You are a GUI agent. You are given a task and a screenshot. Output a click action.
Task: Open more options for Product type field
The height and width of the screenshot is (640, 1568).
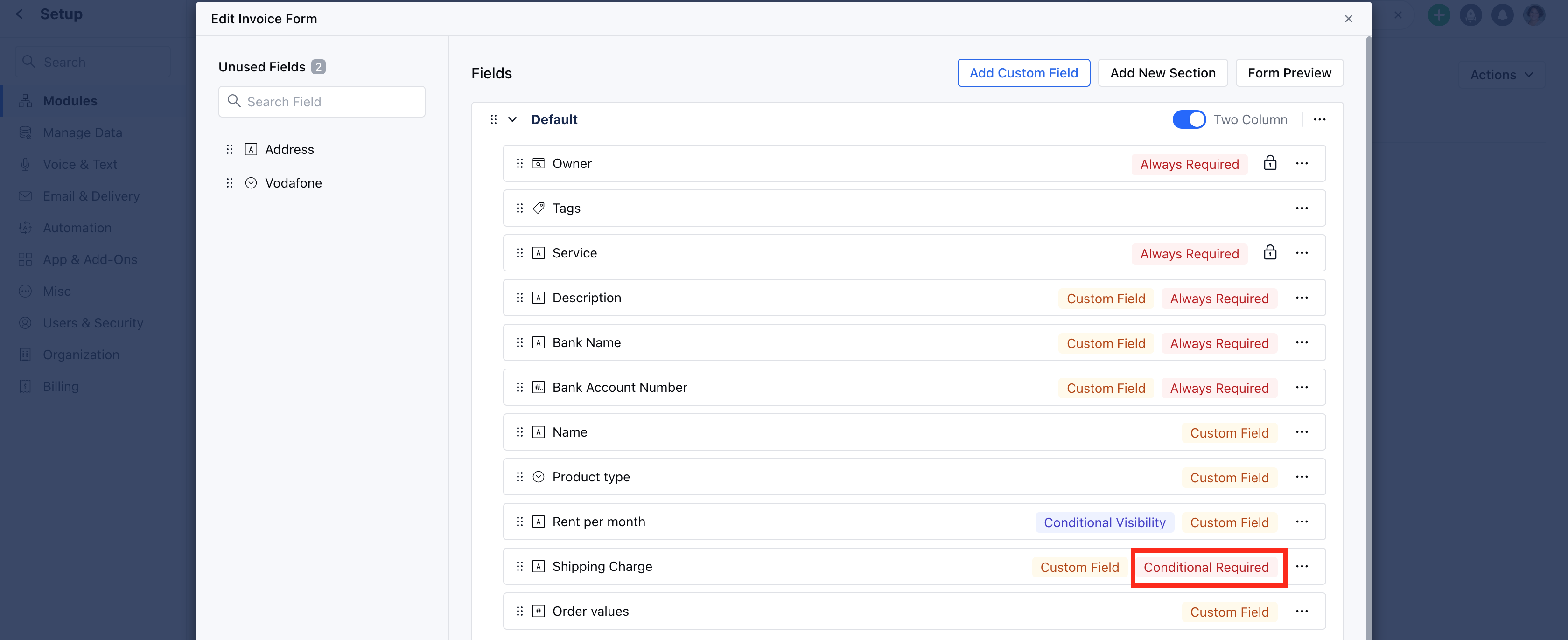click(x=1302, y=477)
